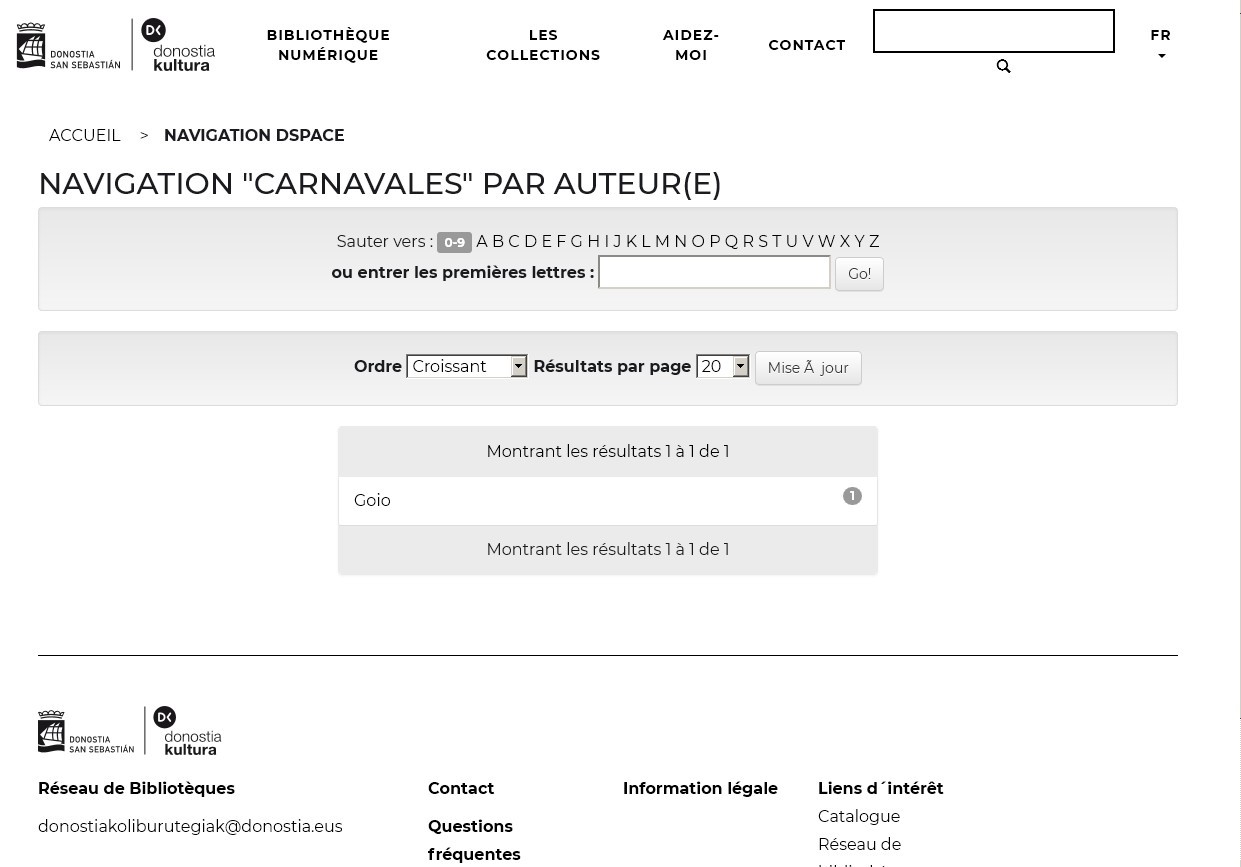Jump to authors starting with letter M

pos(662,241)
